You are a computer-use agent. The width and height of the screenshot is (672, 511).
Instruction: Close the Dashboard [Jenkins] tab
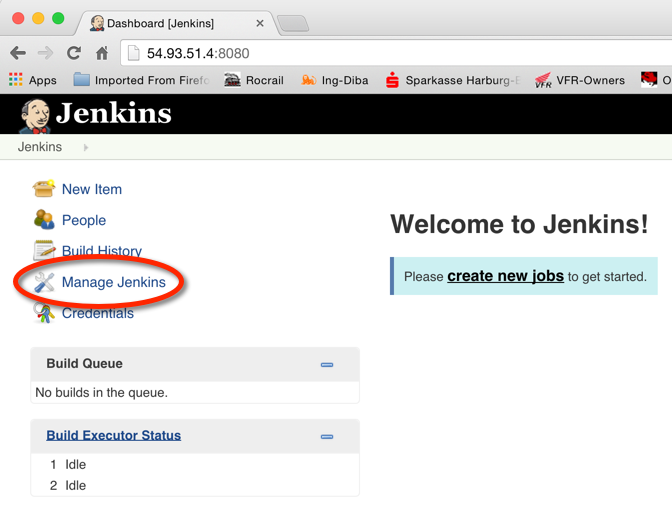coord(260,23)
